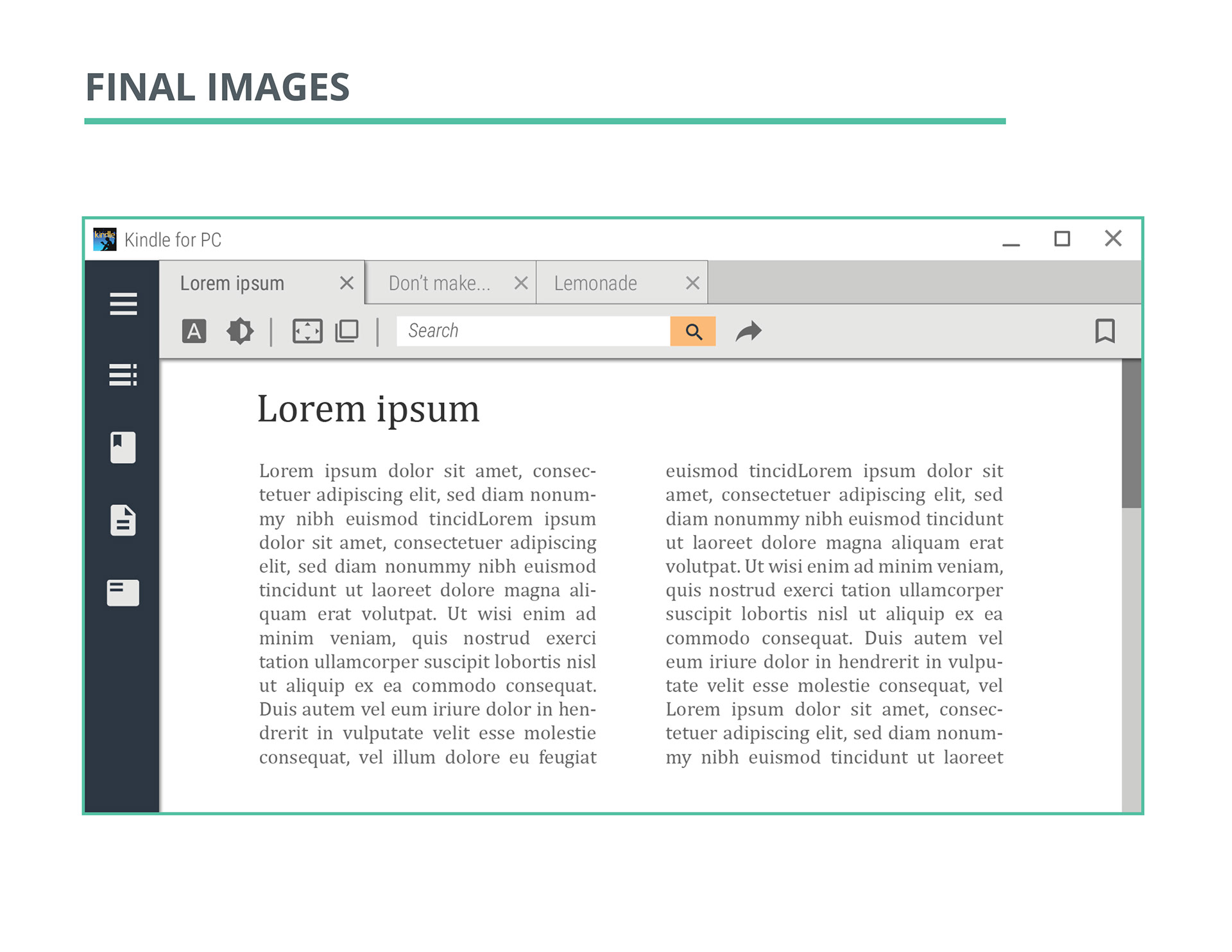Click inside the Search text field

coord(533,331)
